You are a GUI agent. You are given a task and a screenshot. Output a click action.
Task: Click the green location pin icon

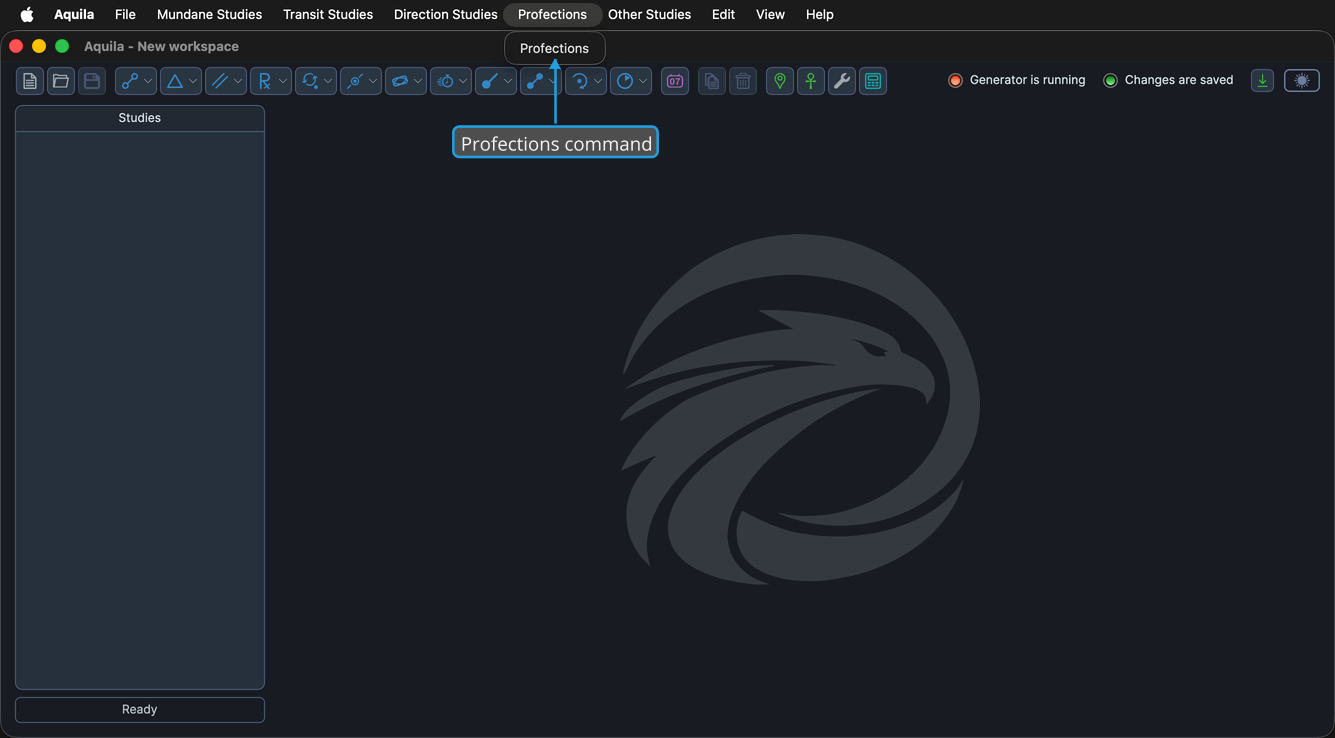[780, 81]
